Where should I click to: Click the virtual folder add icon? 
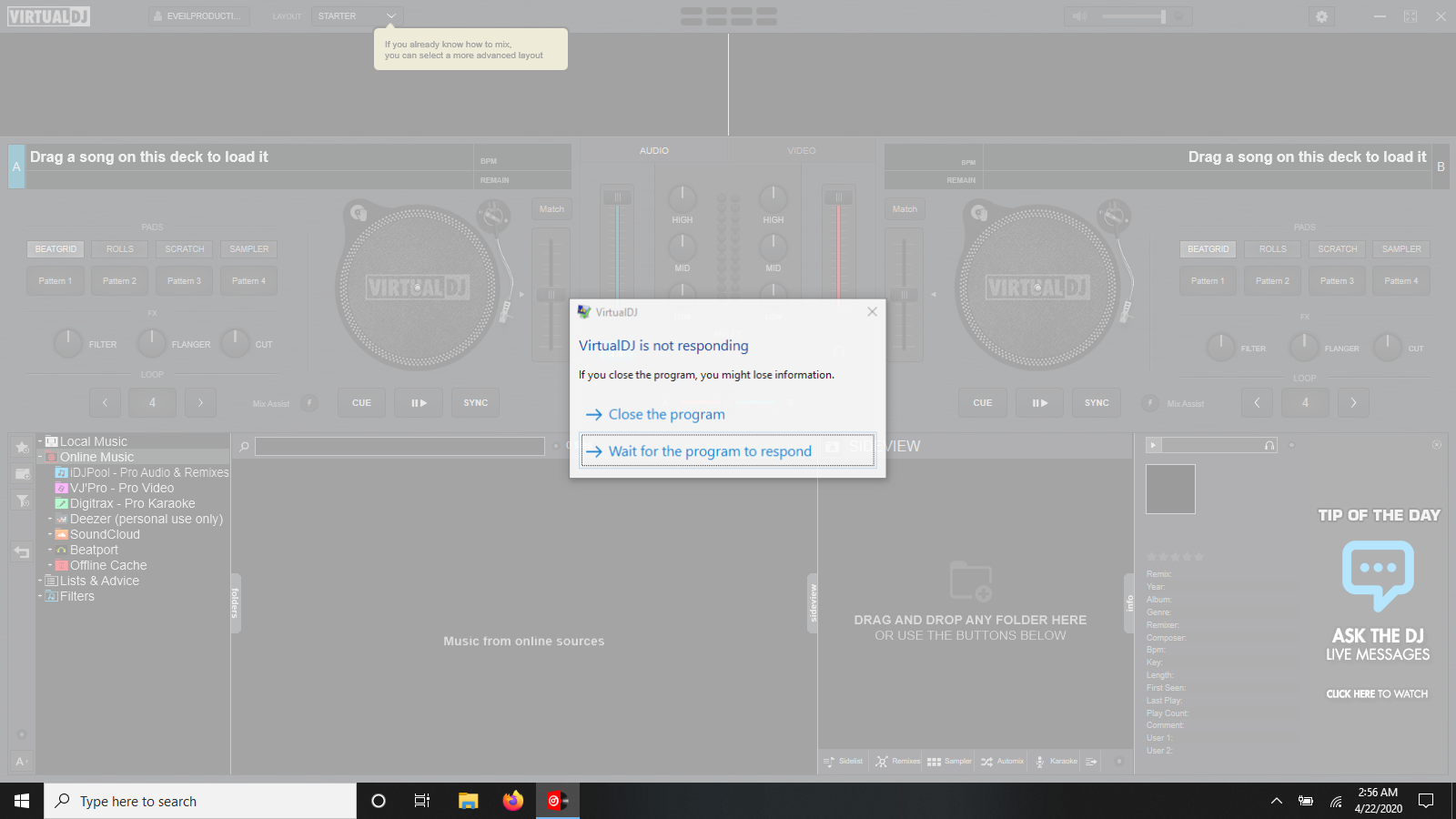pyautogui.click(x=22, y=474)
